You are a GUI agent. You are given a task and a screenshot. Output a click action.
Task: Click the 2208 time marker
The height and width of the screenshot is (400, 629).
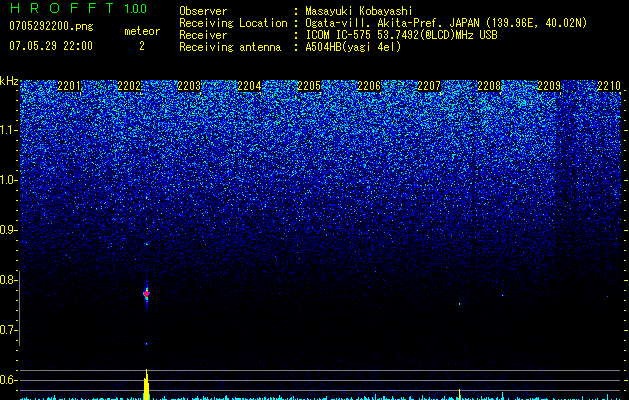(x=489, y=86)
